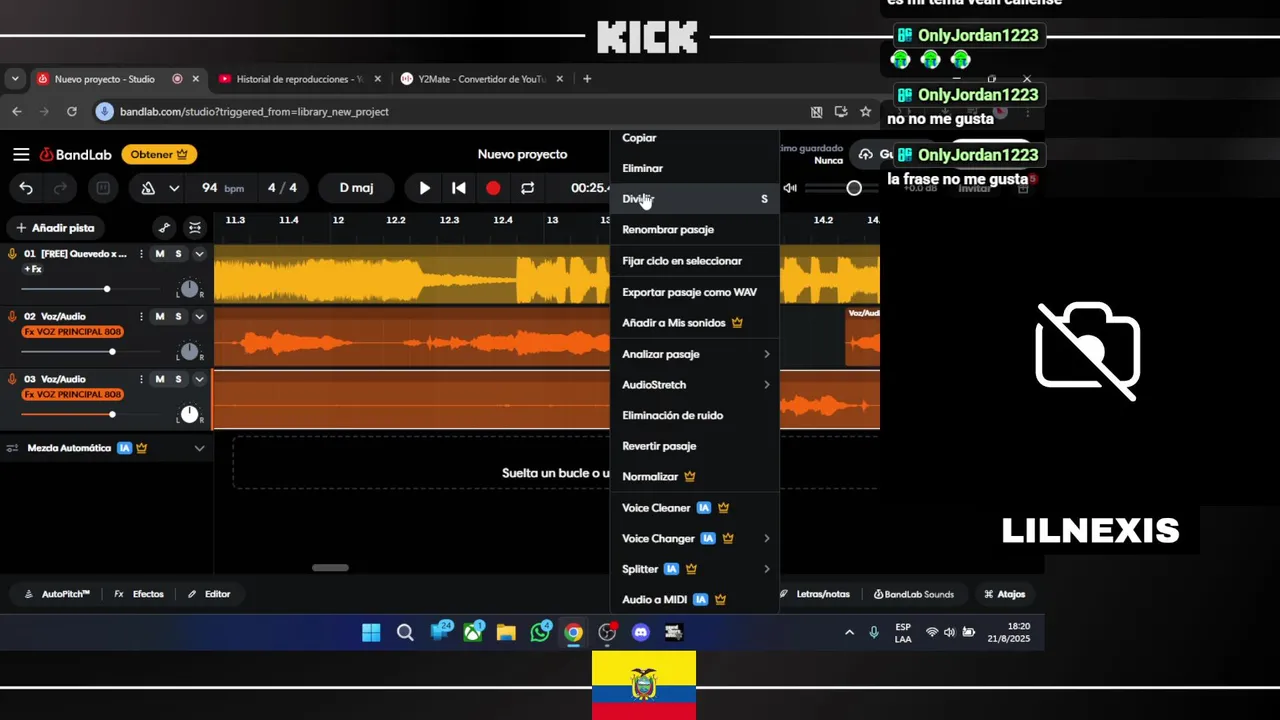Open the options dots of track 01
Viewport: 1280px width, 720px height.
coord(141,254)
